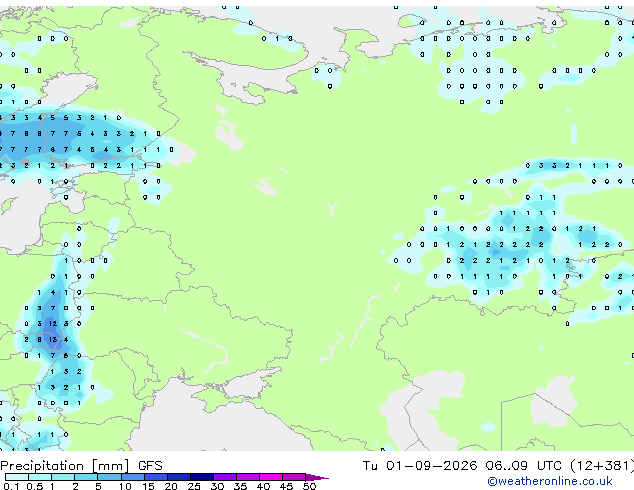Click the '20' legend scale label

point(171,486)
